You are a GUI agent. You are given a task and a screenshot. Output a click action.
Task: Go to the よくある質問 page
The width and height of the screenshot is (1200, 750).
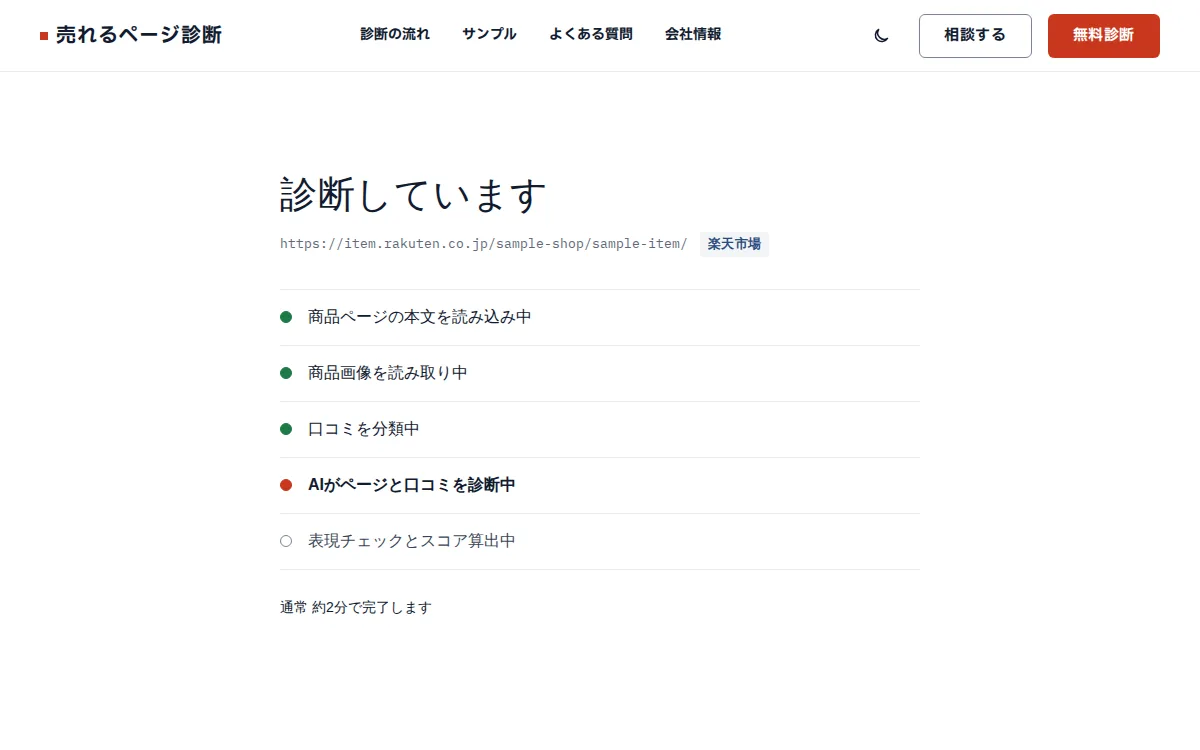click(591, 34)
